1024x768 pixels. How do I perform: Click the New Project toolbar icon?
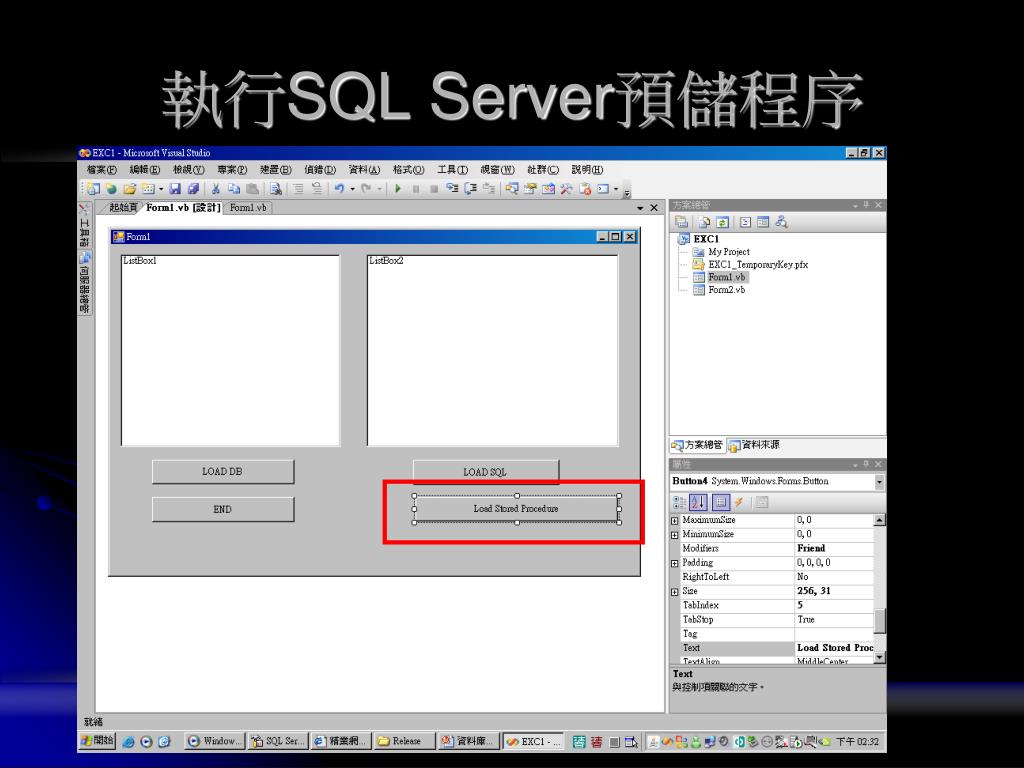[x=93, y=189]
